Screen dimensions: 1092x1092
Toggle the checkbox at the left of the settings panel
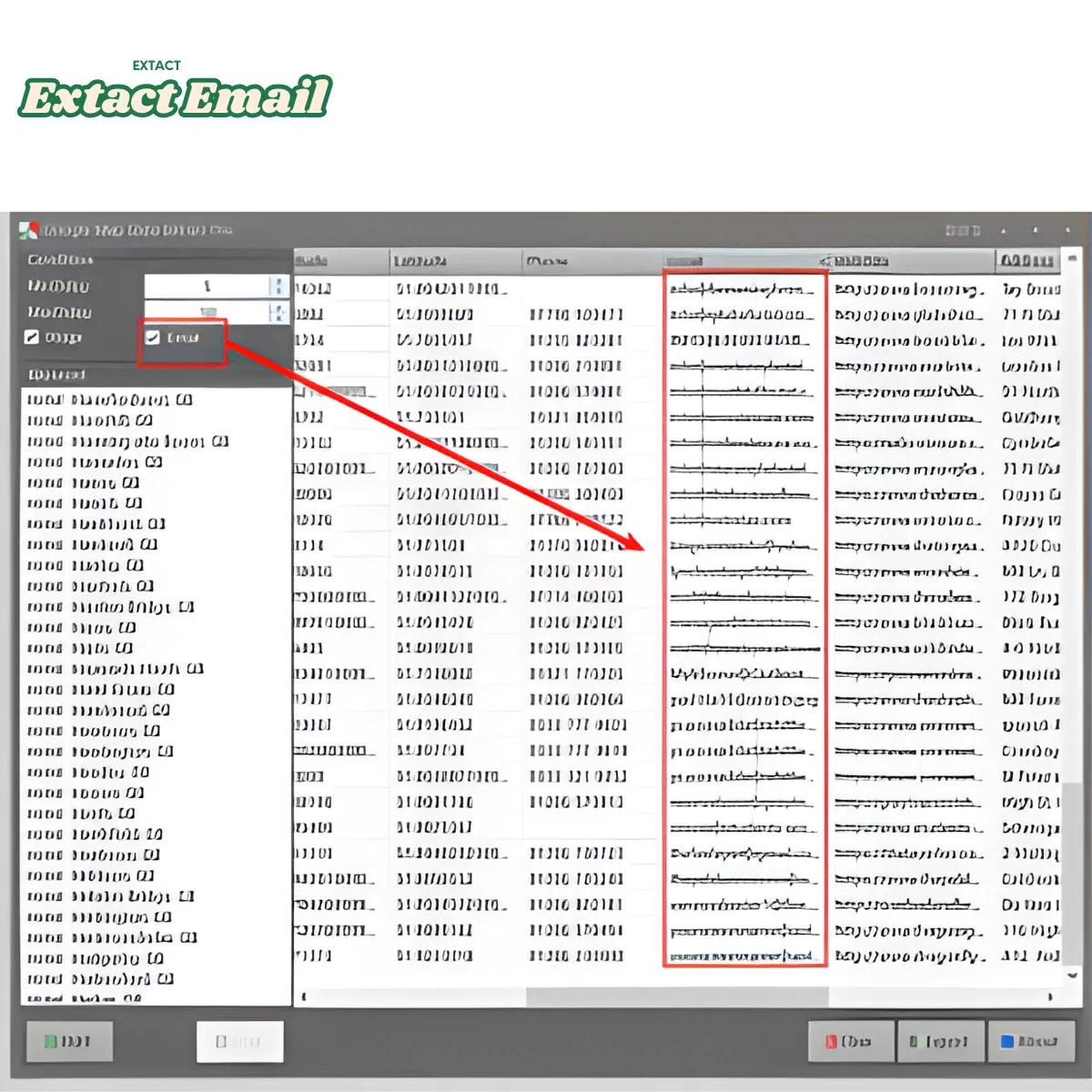(x=32, y=337)
